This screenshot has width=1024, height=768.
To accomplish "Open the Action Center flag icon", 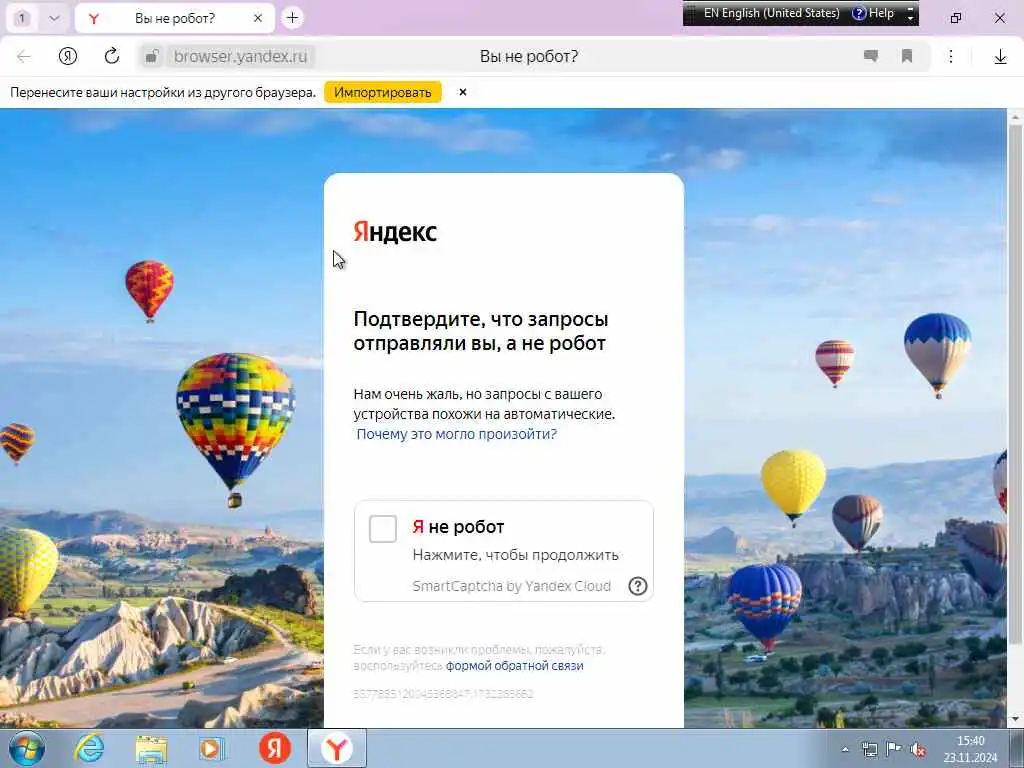I will click(x=893, y=749).
